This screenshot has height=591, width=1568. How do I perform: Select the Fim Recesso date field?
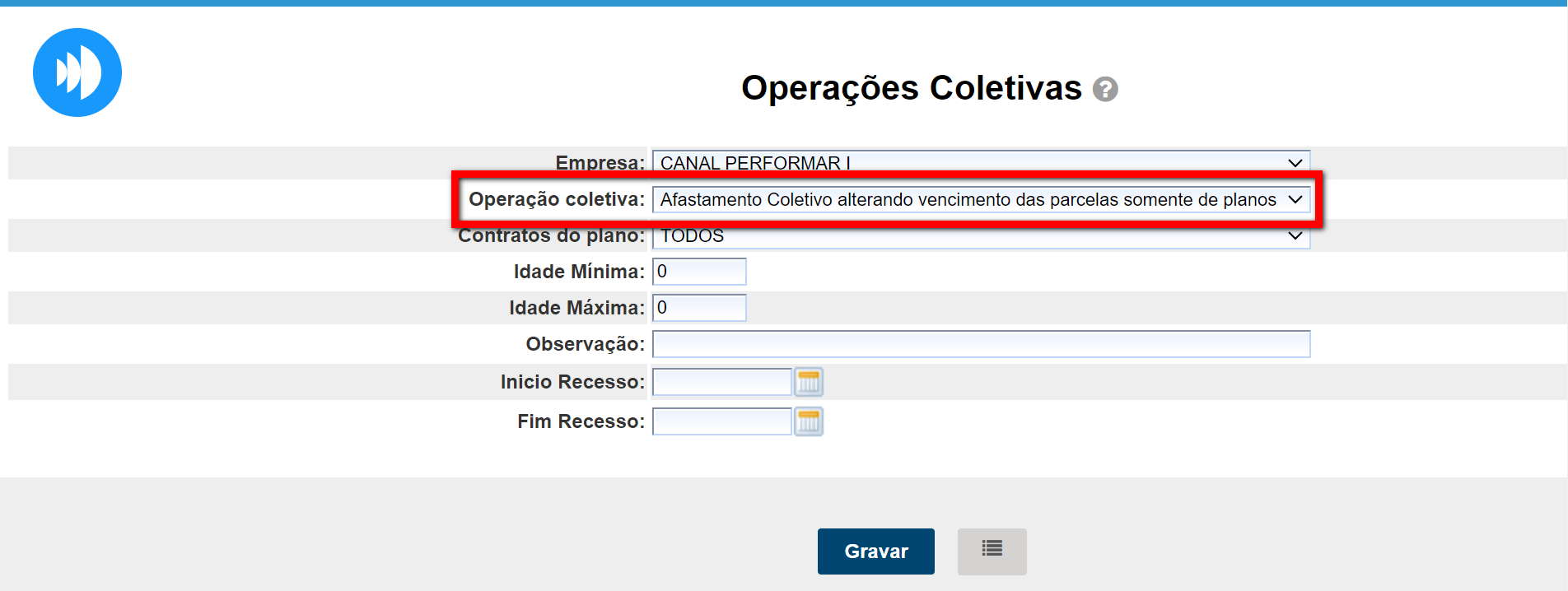pos(721,421)
